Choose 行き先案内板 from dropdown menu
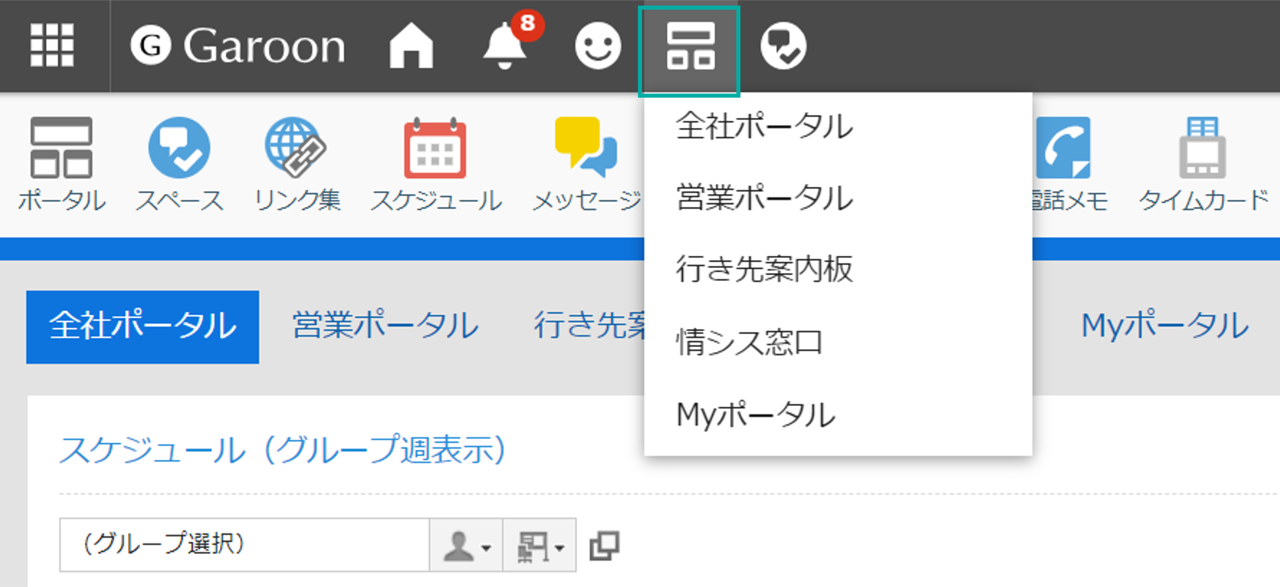Screen dimensions: 1280x587 pyautogui.click(x=838, y=270)
